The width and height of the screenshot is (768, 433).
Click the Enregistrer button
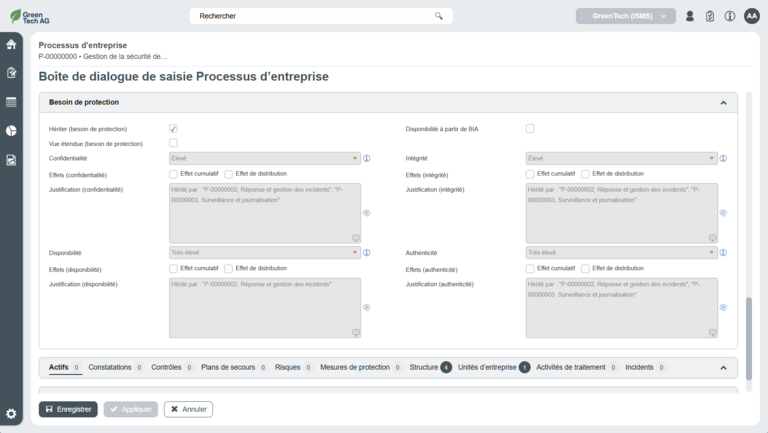point(68,409)
